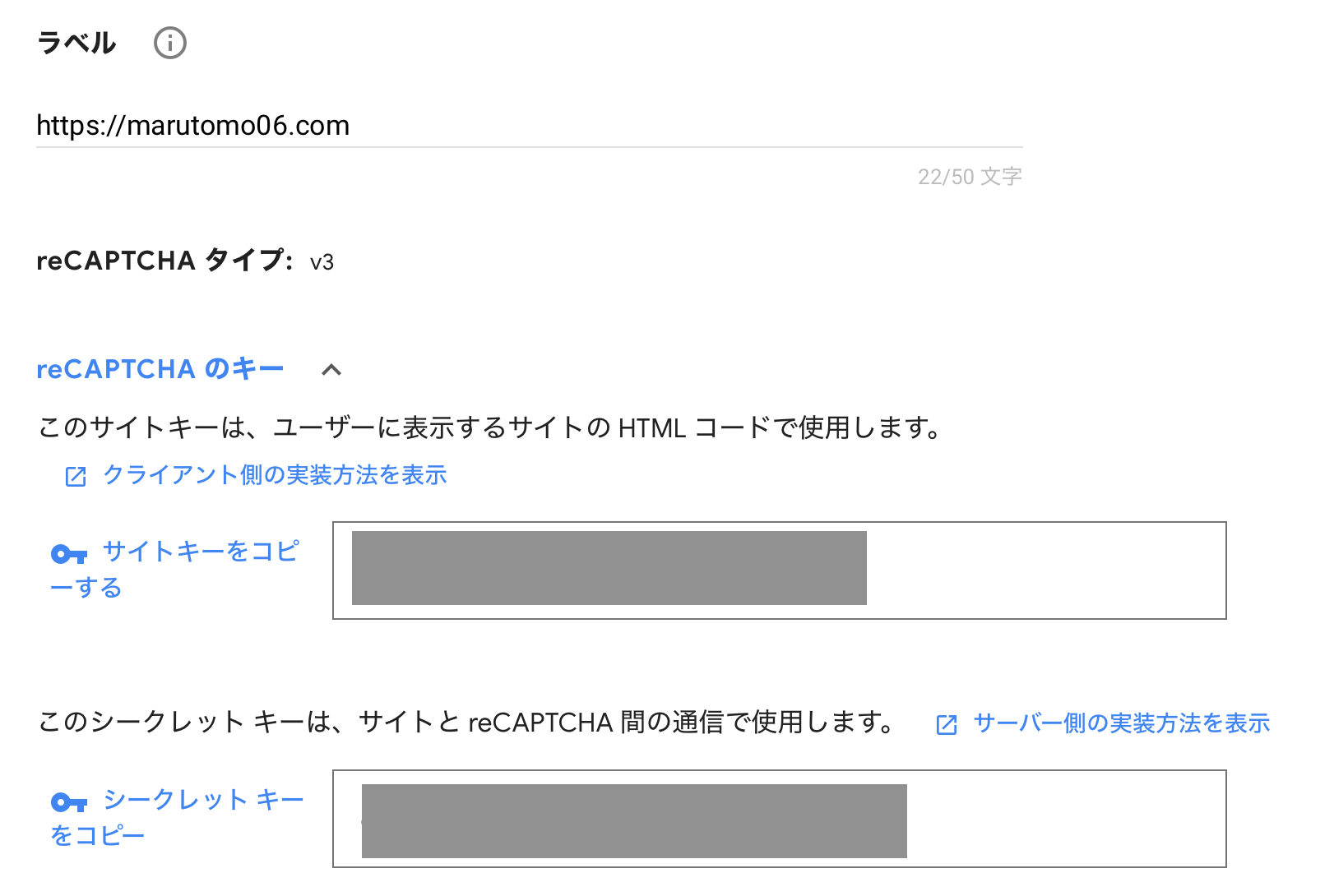Image resolution: width=1334 pixels, height=896 pixels.
Task: Click inside the secret key text box
Action: (x=780, y=819)
